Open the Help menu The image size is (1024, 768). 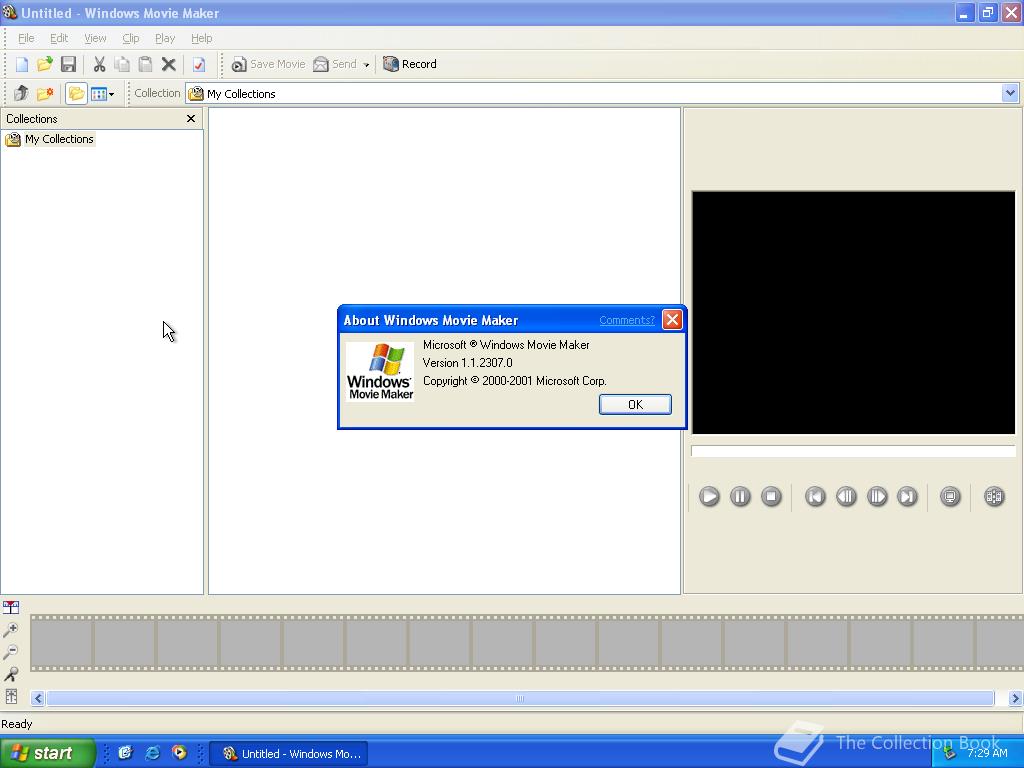201,38
